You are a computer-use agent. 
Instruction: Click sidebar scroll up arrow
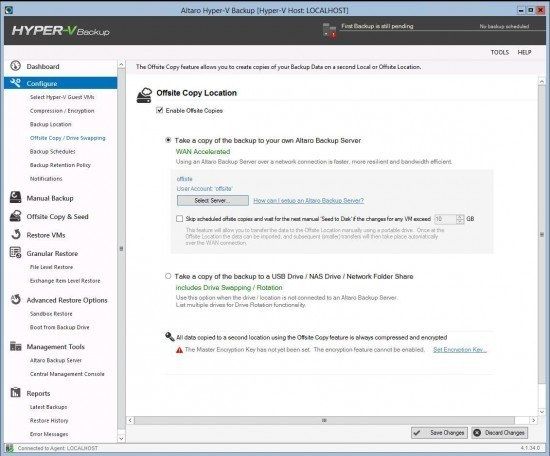coord(121,65)
